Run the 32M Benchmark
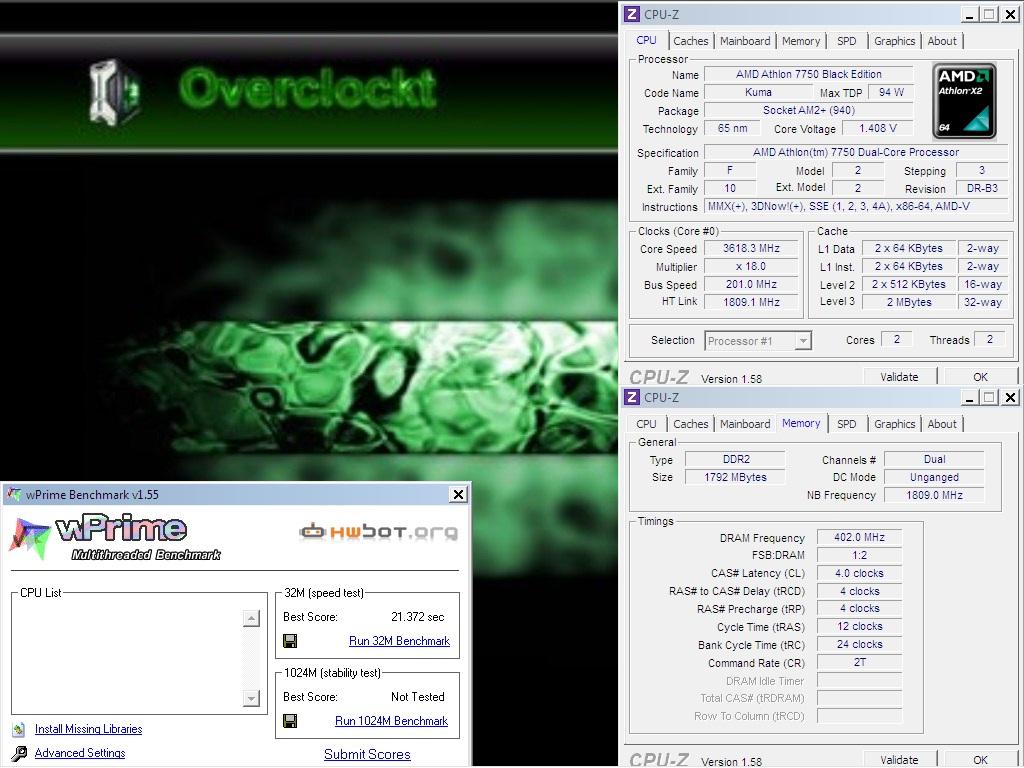This screenshot has width=1024, height=768. pyautogui.click(x=399, y=641)
